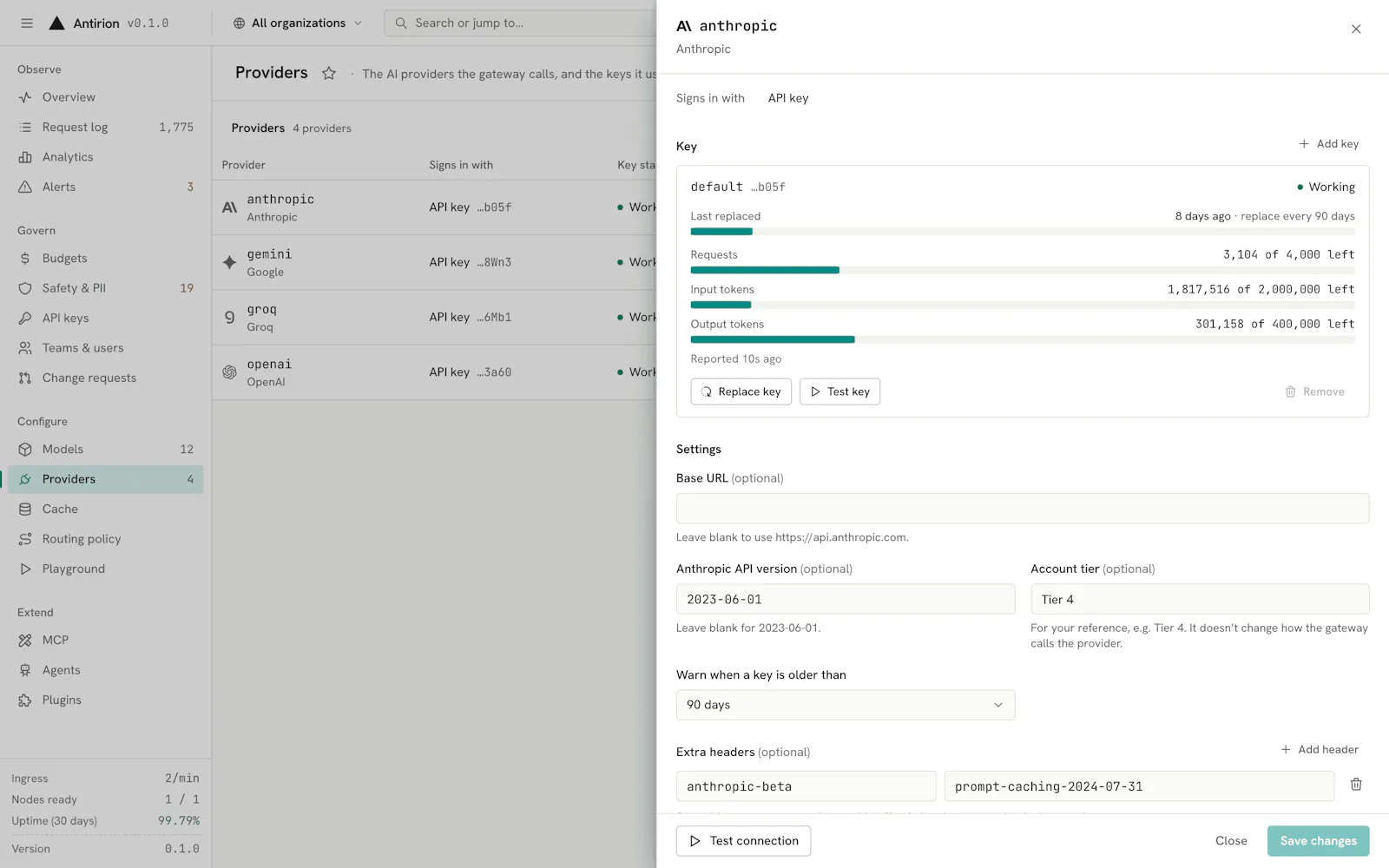Open Request log from sidebar
Viewport: 1389px width, 868px height.
106,128
